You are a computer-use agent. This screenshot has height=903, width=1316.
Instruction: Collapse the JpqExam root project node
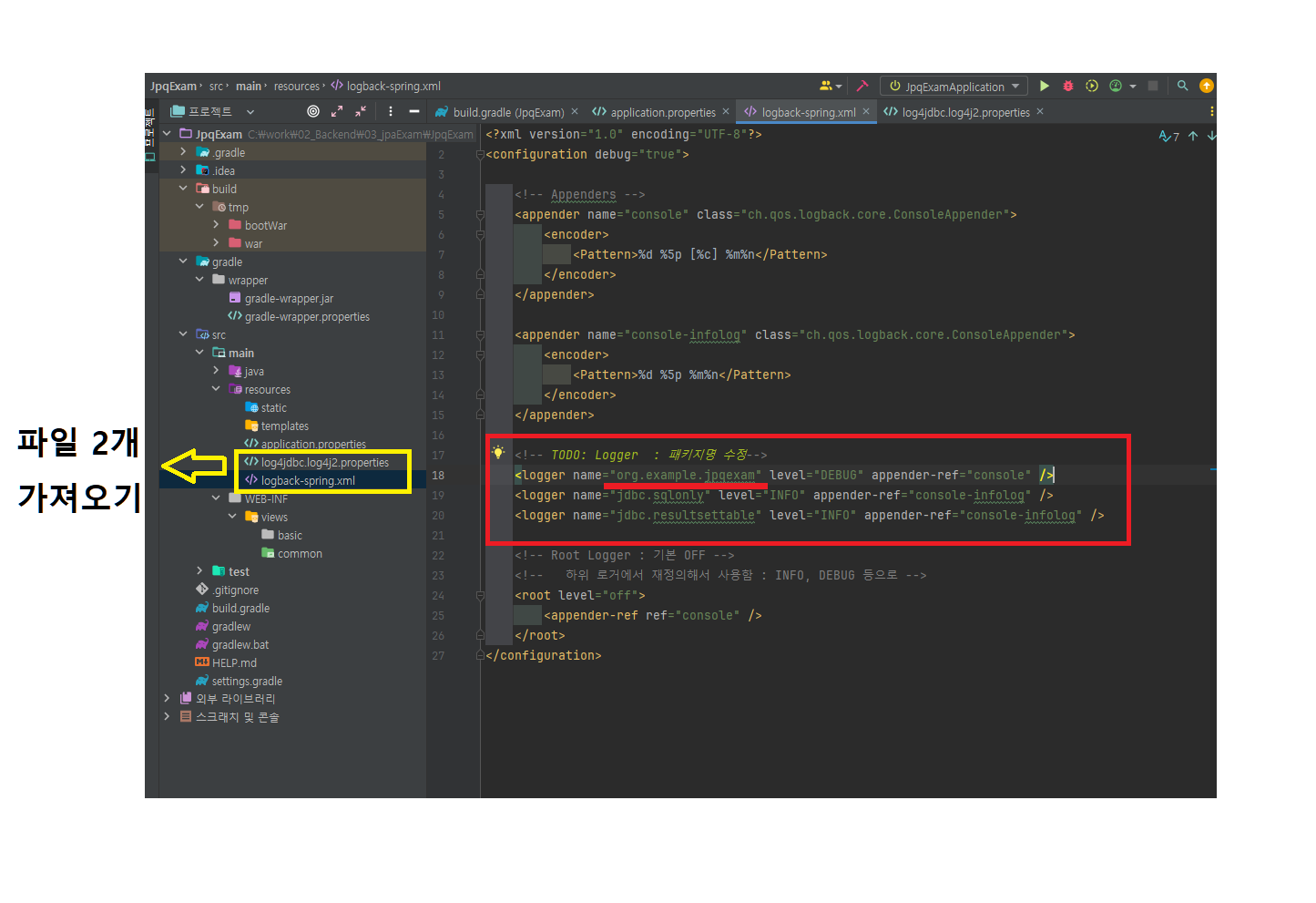(167, 133)
